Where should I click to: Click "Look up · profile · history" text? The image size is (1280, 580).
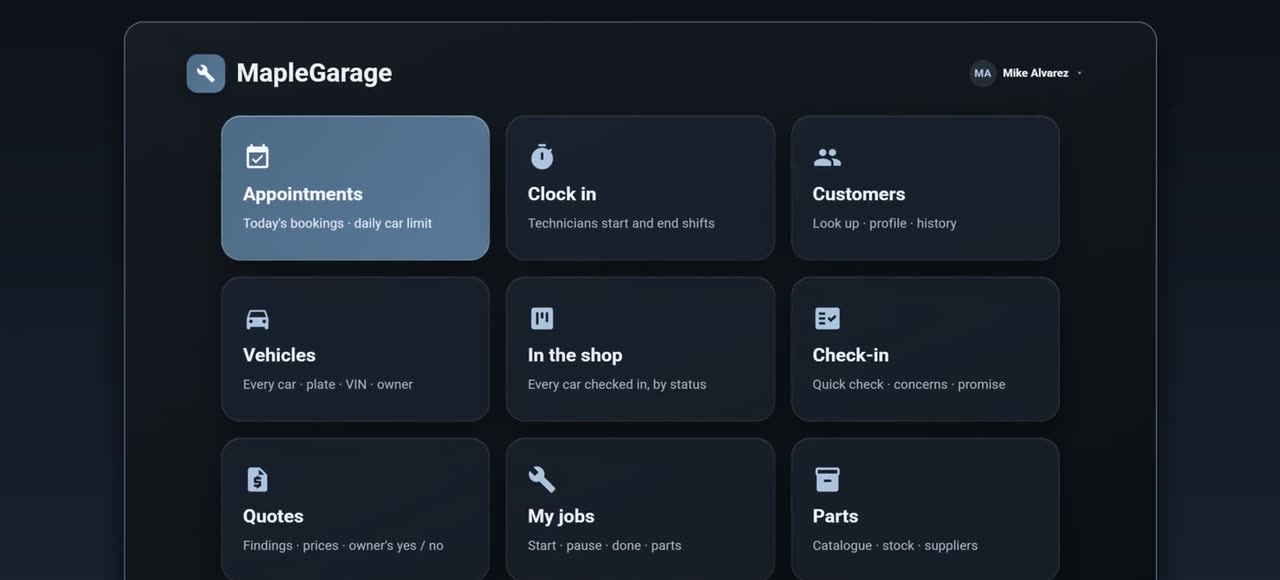pos(885,223)
